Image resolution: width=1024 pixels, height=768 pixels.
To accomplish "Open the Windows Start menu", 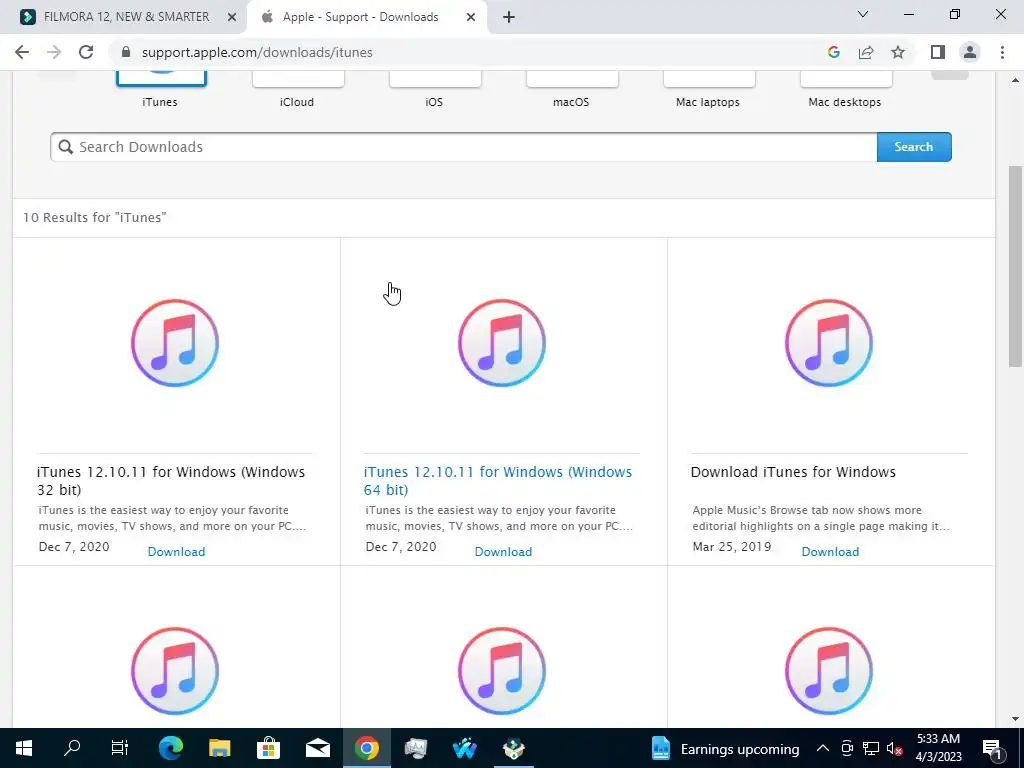I will [x=24, y=748].
